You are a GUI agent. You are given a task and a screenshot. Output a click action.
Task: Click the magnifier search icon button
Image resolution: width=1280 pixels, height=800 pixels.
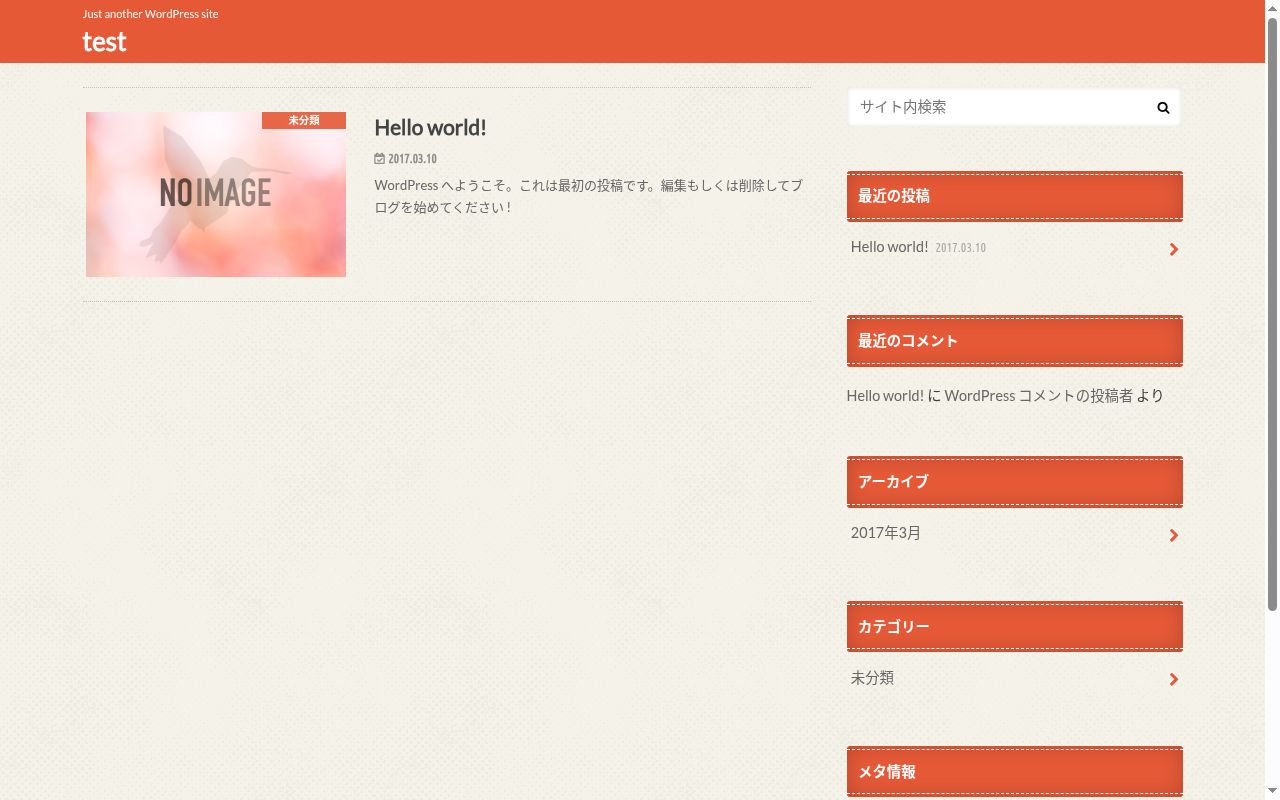pyautogui.click(x=1163, y=107)
